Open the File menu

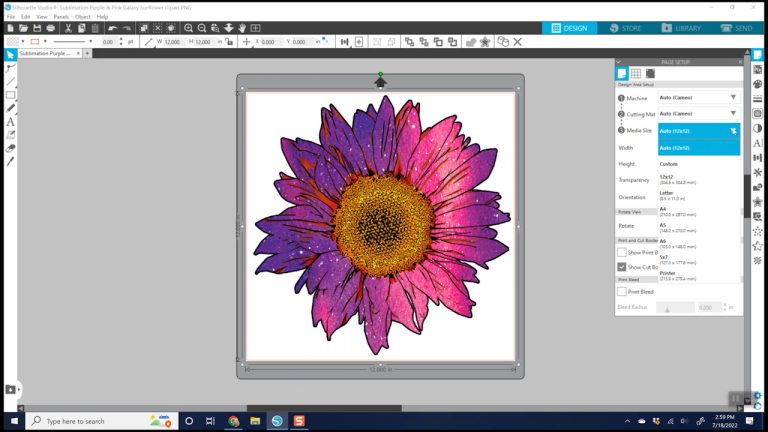coord(11,17)
